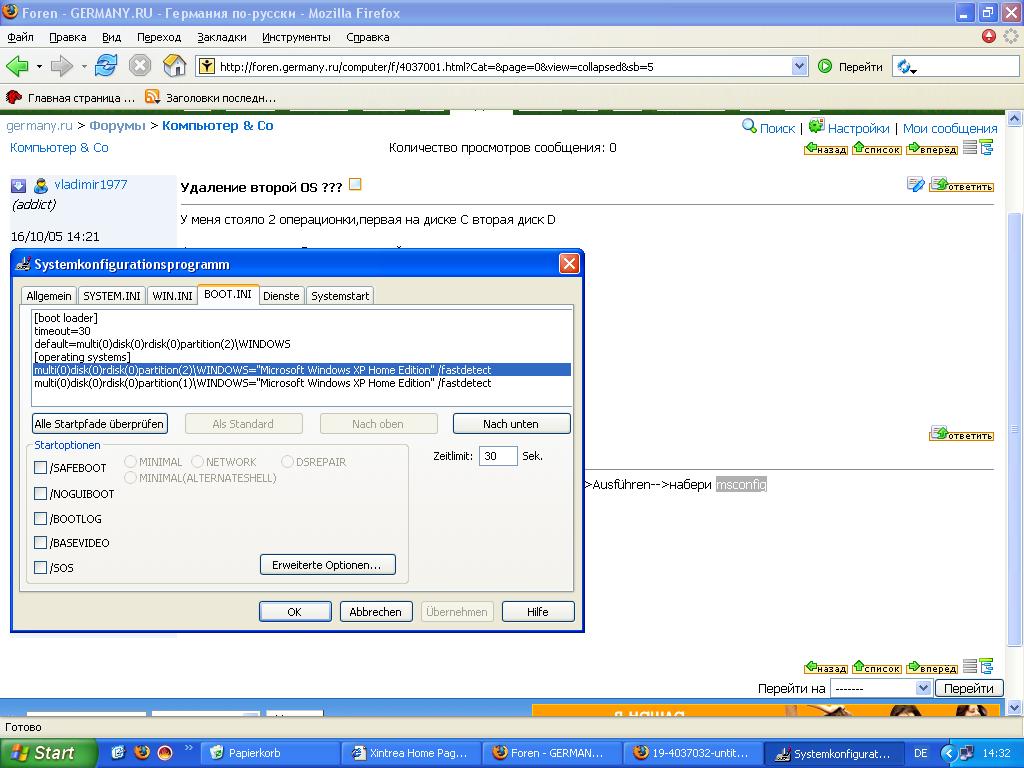Click the page's vertical scrollbar thumb
Viewport: 1024px width, 768px height.
(x=1014, y=429)
